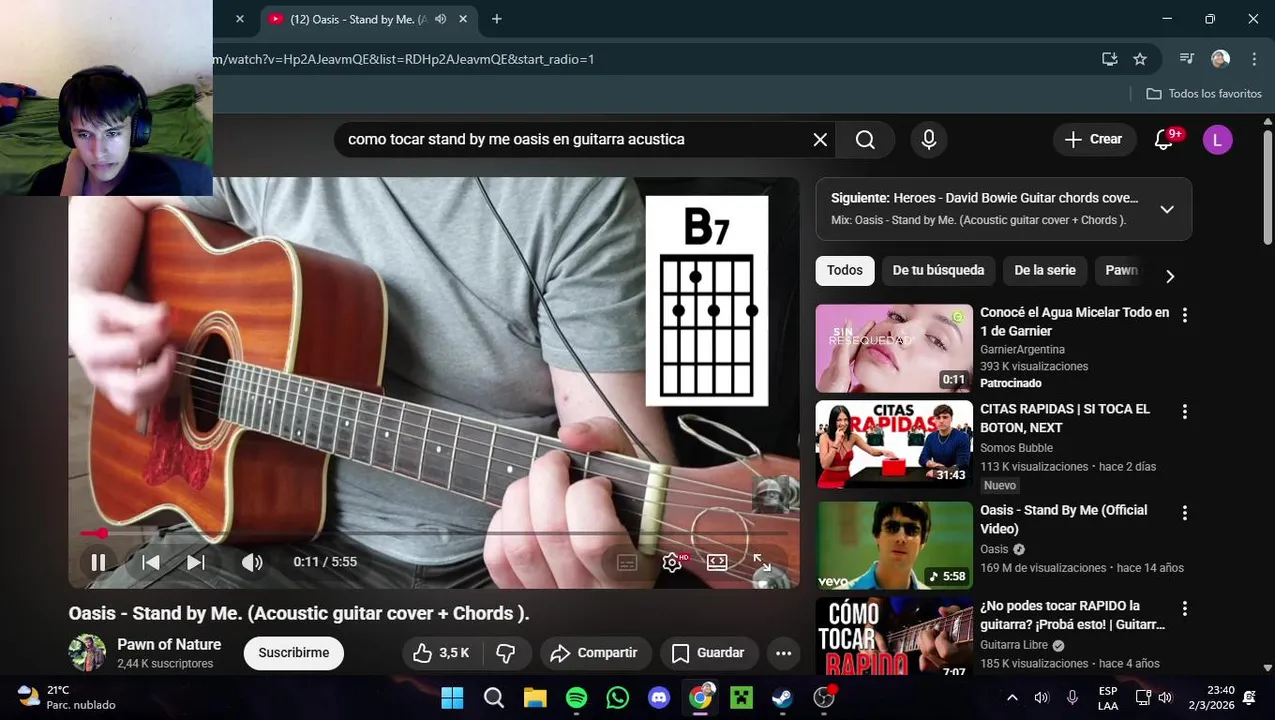1275x720 pixels.
Task: Click the magnifier search button
Action: (866, 139)
